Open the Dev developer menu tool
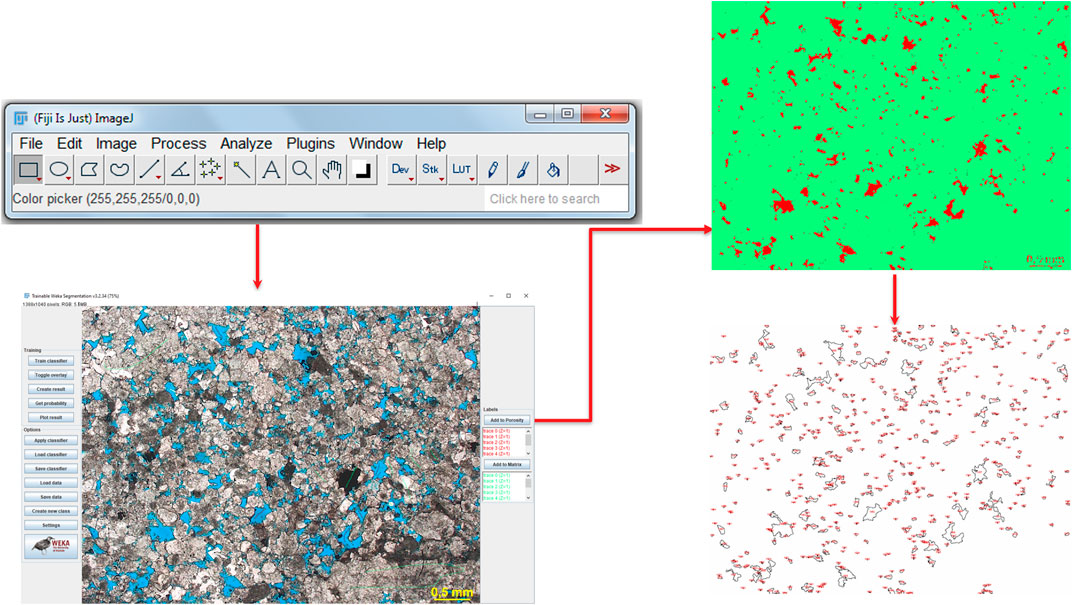1072x605 pixels. [x=401, y=170]
